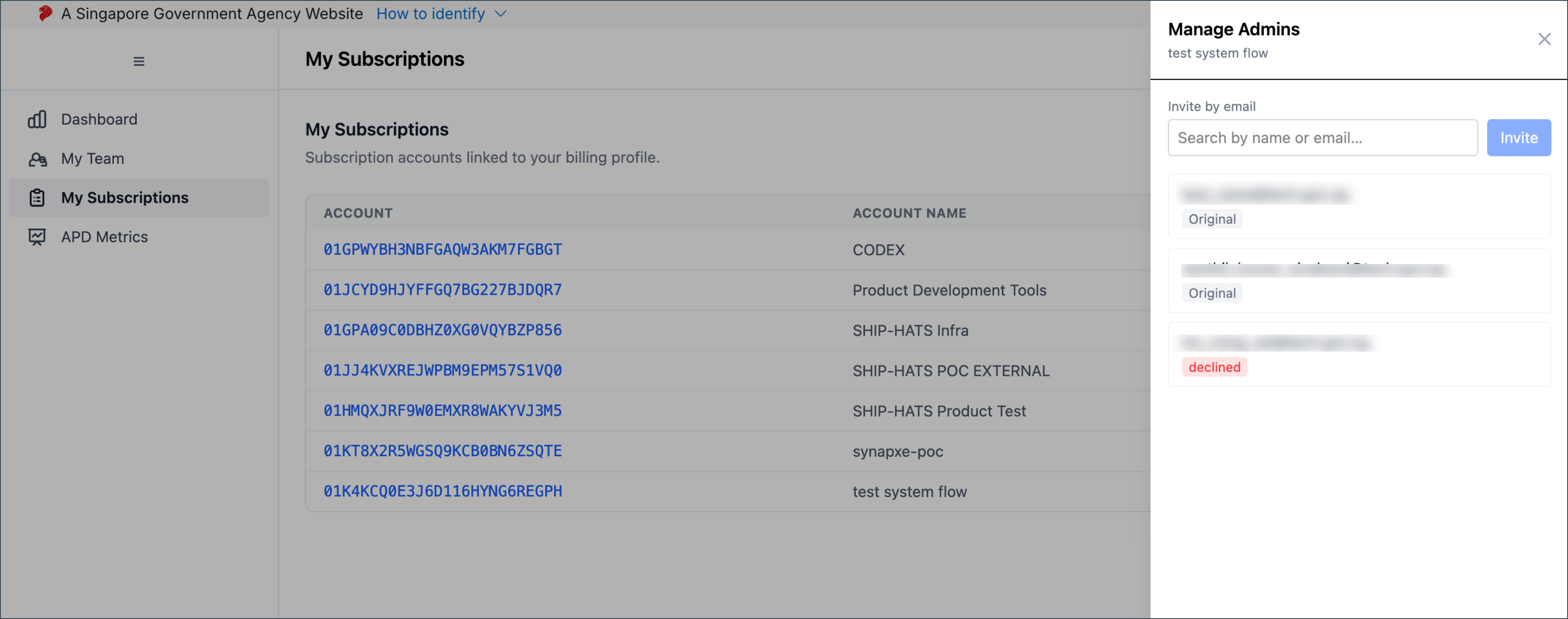
Task: Open My Team in the sidebar
Action: pyautogui.click(x=92, y=159)
